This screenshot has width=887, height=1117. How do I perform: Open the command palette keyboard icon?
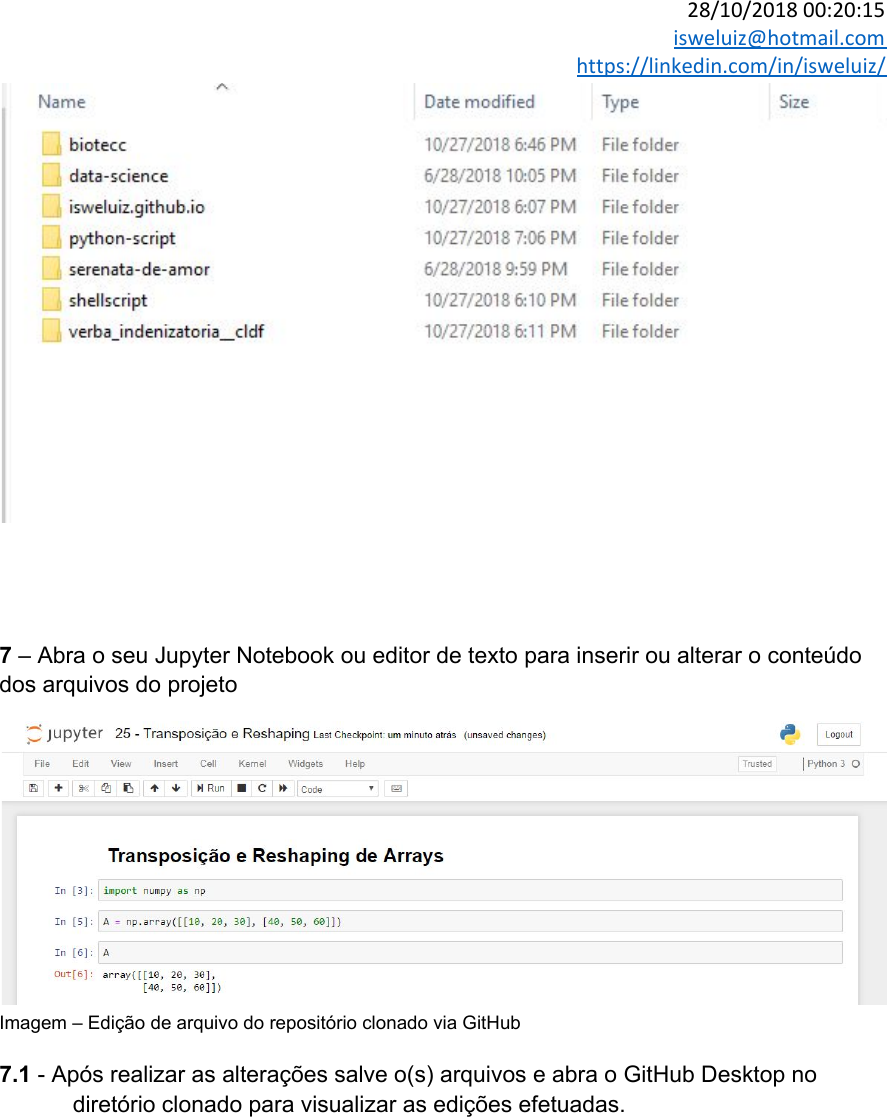(x=396, y=789)
